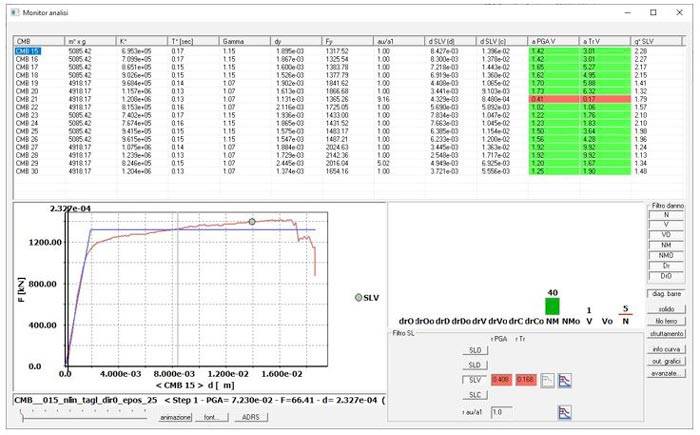Open the spectrum curve icon in SLV row
The width and height of the screenshot is (700, 435).
click(x=565, y=381)
